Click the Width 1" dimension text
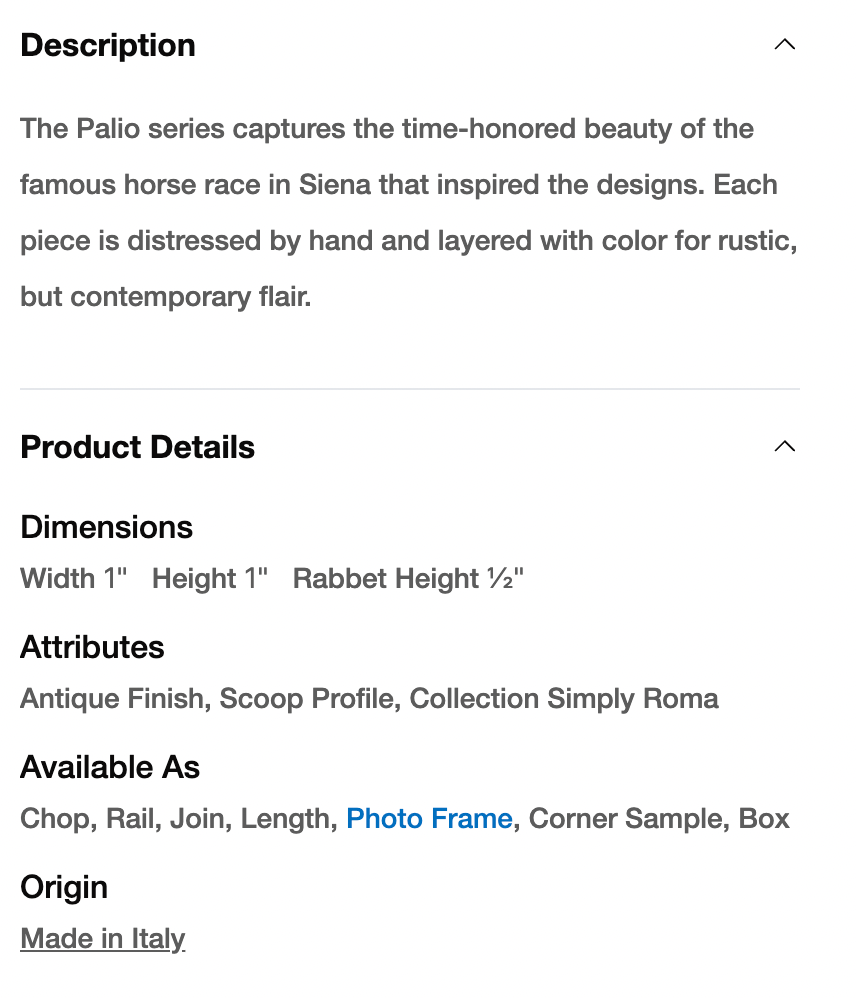 click(x=74, y=579)
